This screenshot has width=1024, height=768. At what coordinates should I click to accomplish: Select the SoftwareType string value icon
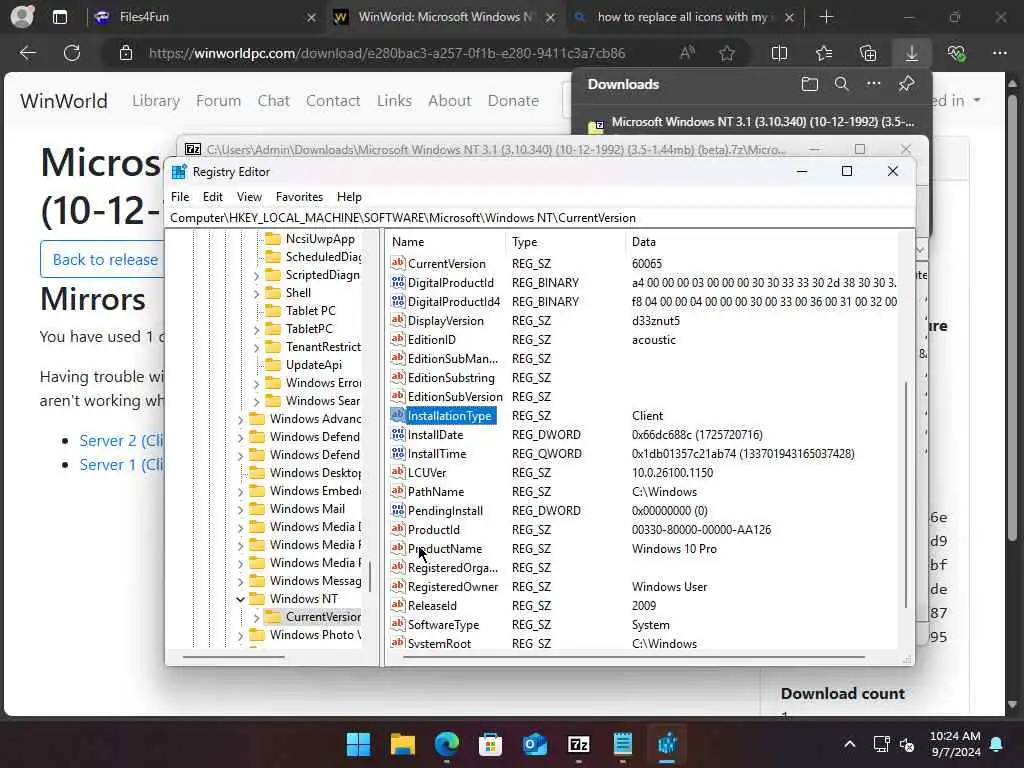[398, 624]
